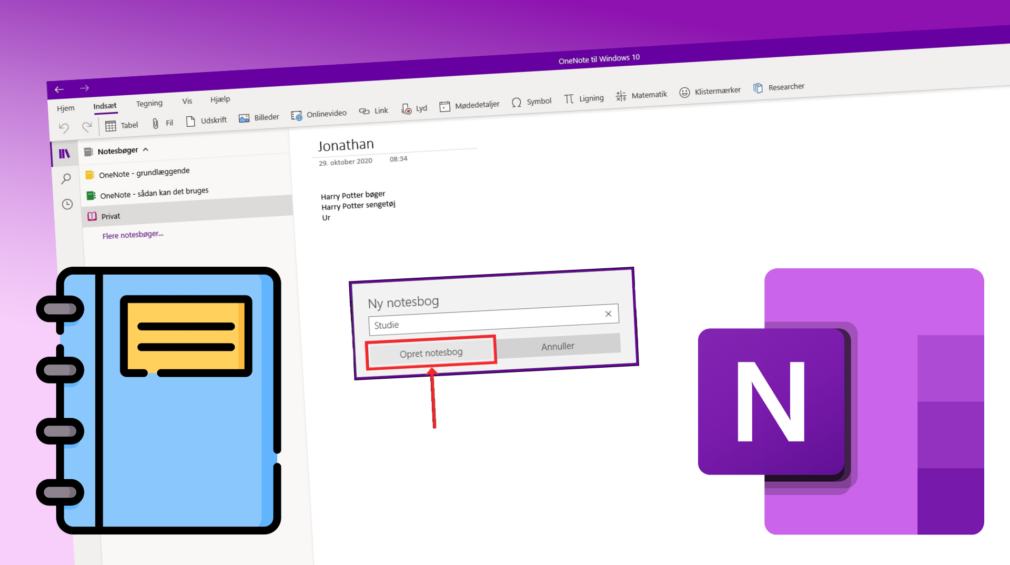
Task: Open Klistermærker stickers
Action: [x=710, y=91]
